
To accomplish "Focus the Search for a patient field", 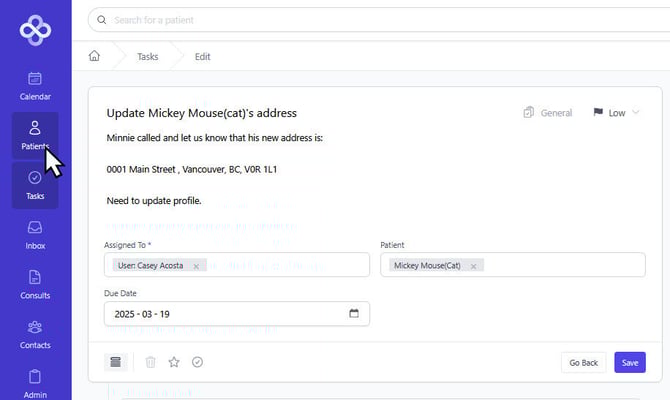I will [380, 20].
